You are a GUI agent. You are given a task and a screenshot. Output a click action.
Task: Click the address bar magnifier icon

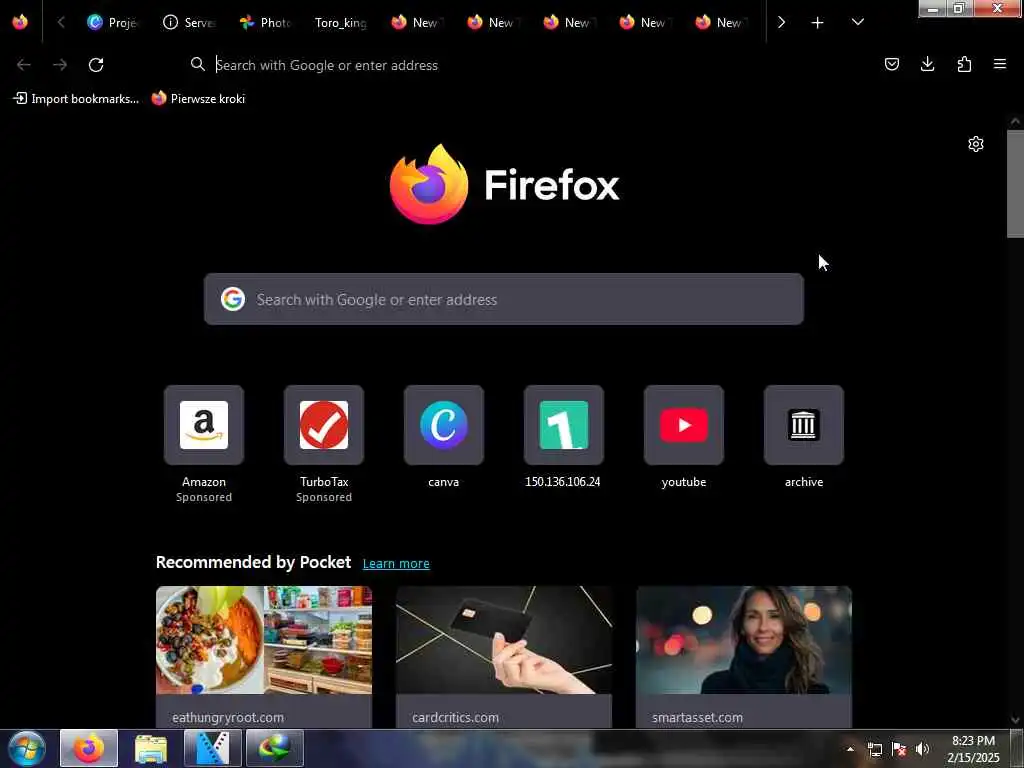point(197,64)
